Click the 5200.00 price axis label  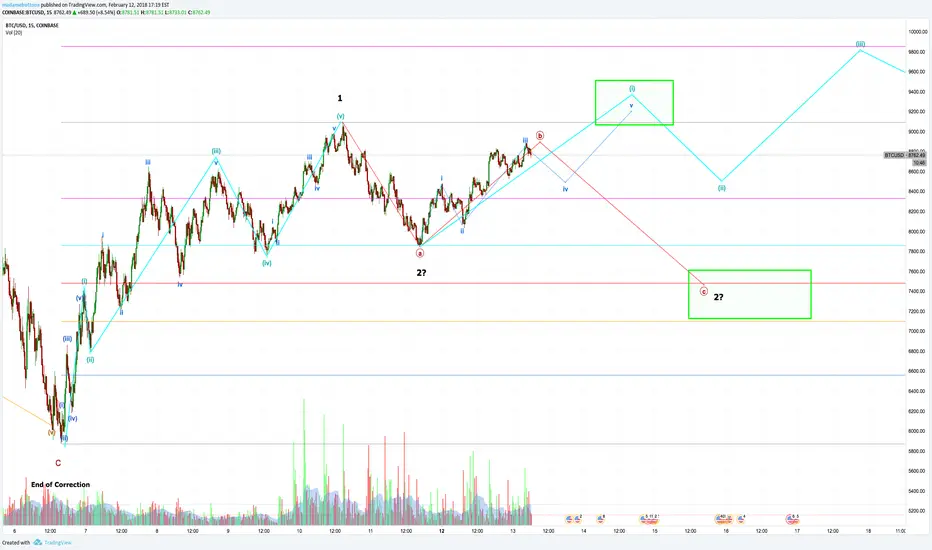pos(917,511)
